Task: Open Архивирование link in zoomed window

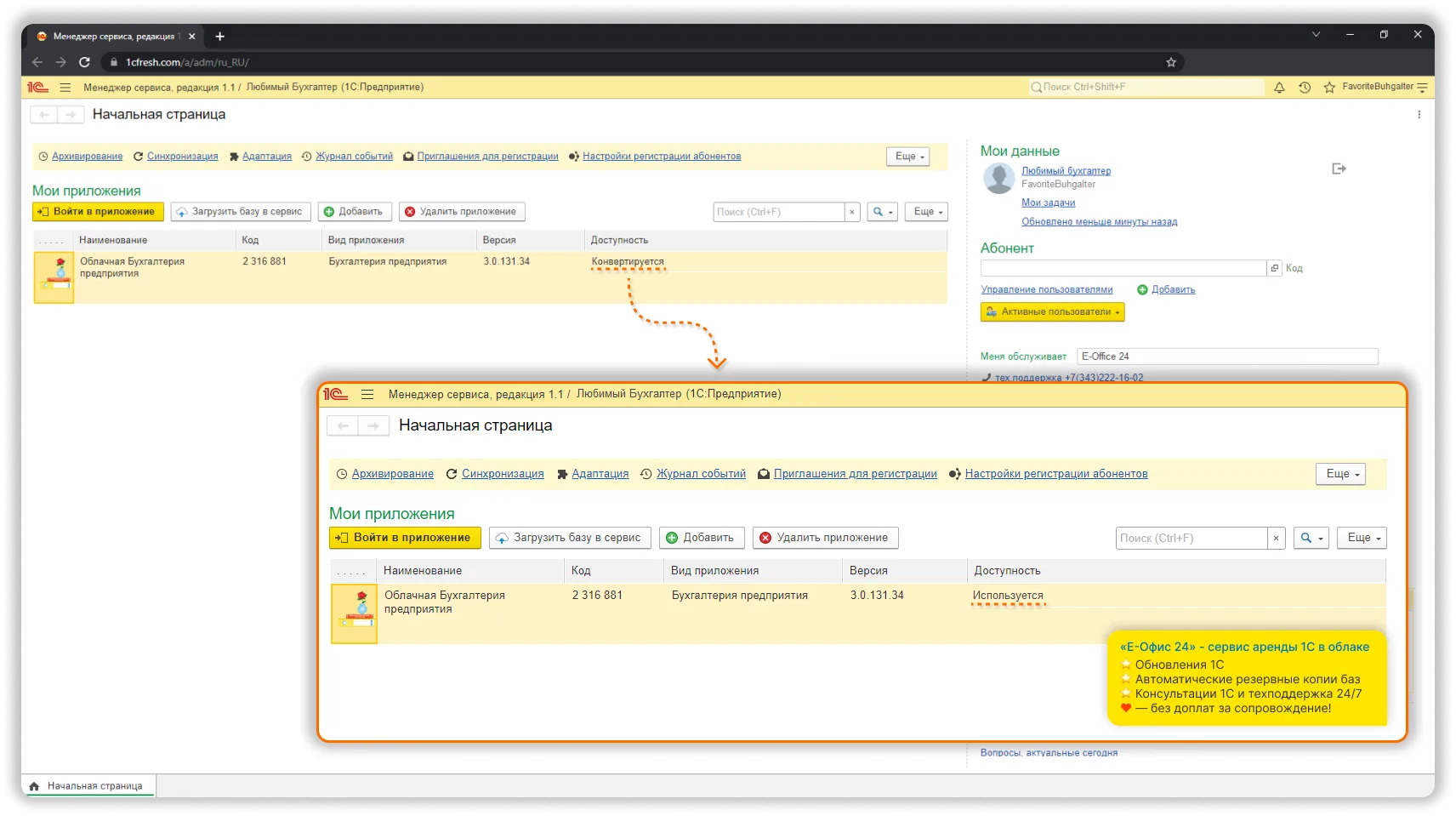Action: pyautogui.click(x=393, y=474)
